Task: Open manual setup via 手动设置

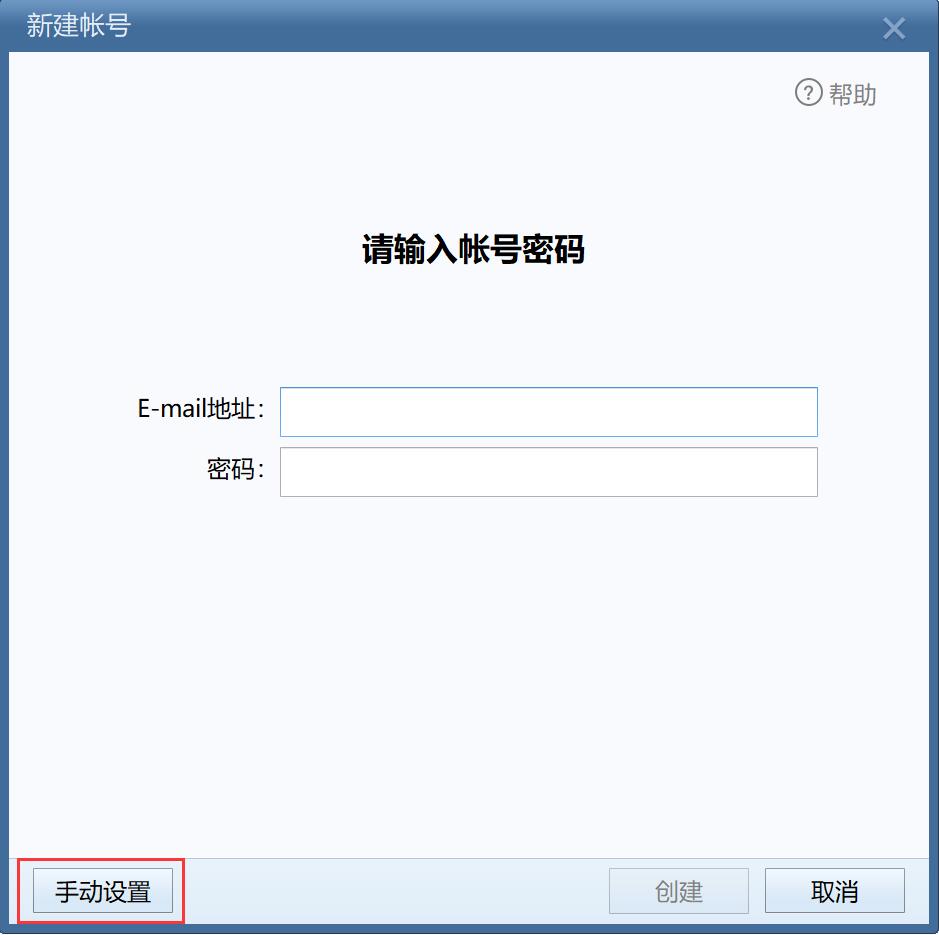Action: tap(103, 891)
